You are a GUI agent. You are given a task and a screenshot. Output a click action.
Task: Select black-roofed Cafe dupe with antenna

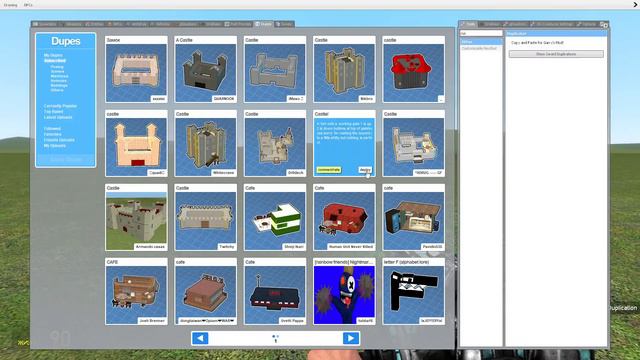coord(275,291)
